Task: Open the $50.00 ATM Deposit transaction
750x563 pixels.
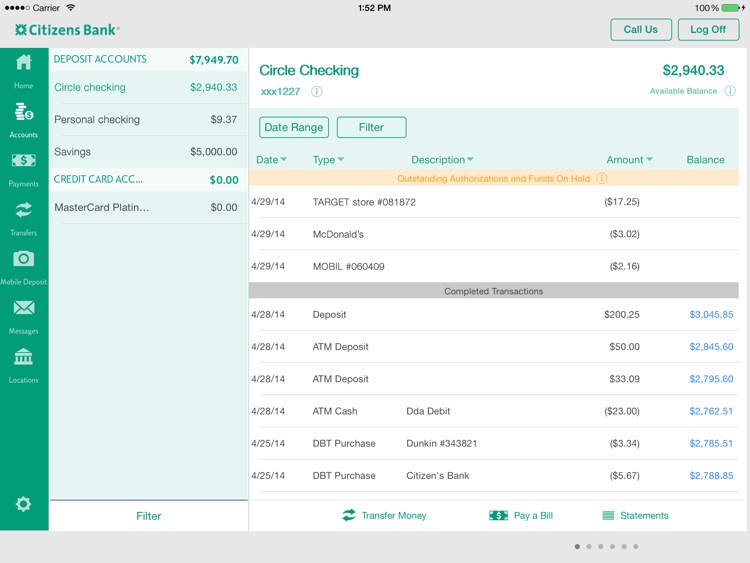Action: 494,346
